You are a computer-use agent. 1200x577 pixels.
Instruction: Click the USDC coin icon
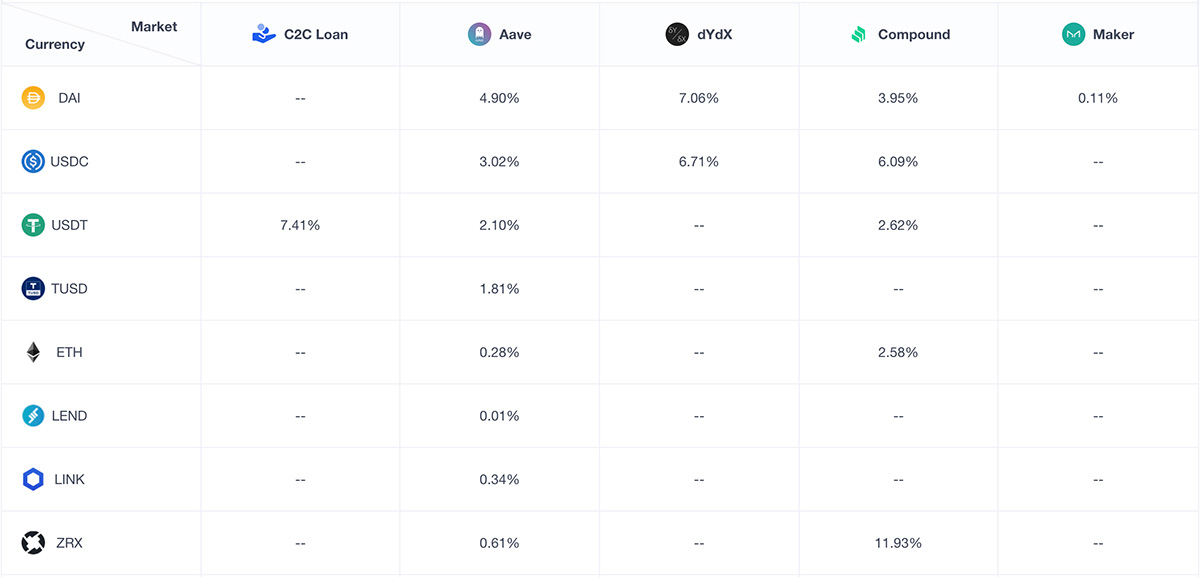(x=33, y=161)
